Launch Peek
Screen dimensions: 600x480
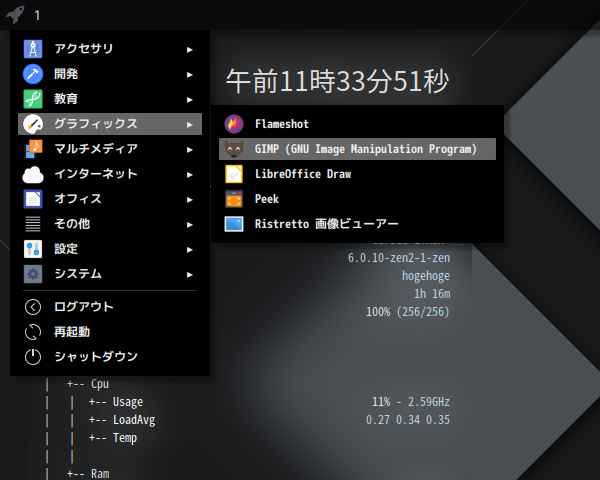tap(357, 199)
